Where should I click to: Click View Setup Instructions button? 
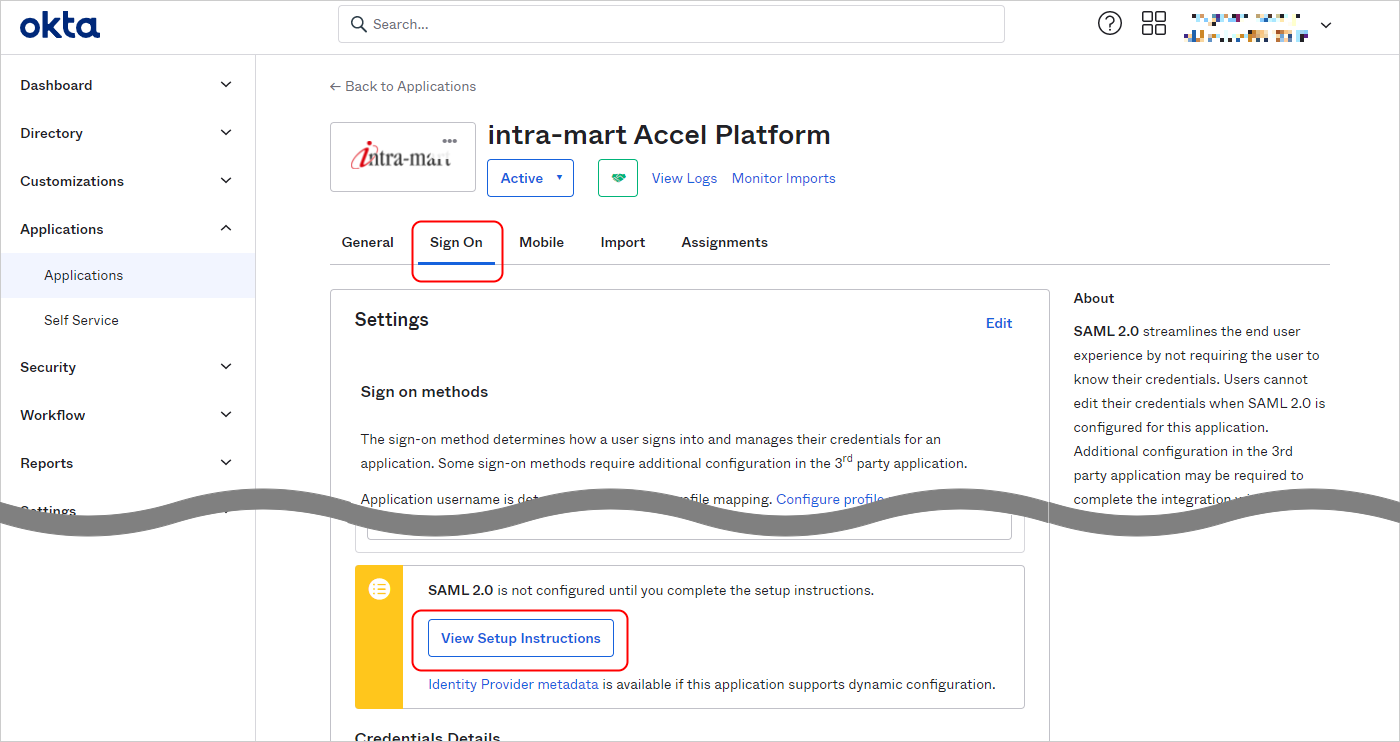(x=520, y=638)
